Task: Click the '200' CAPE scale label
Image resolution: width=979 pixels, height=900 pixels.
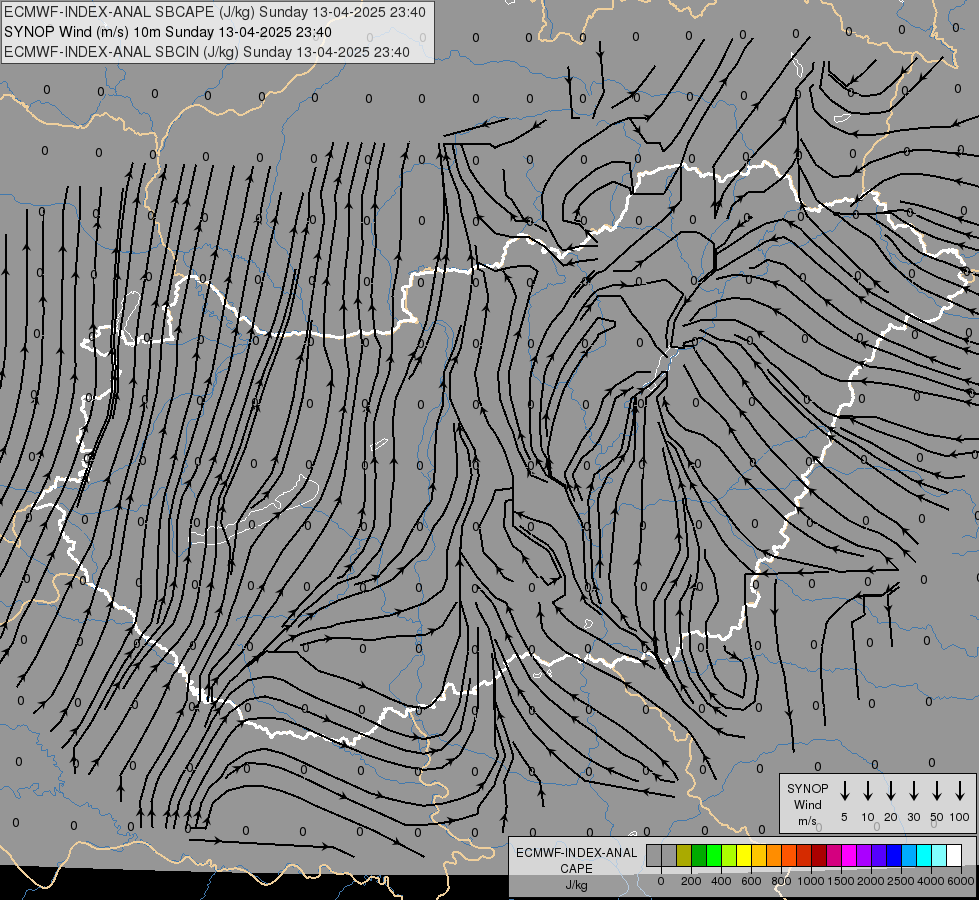Action: point(691,881)
